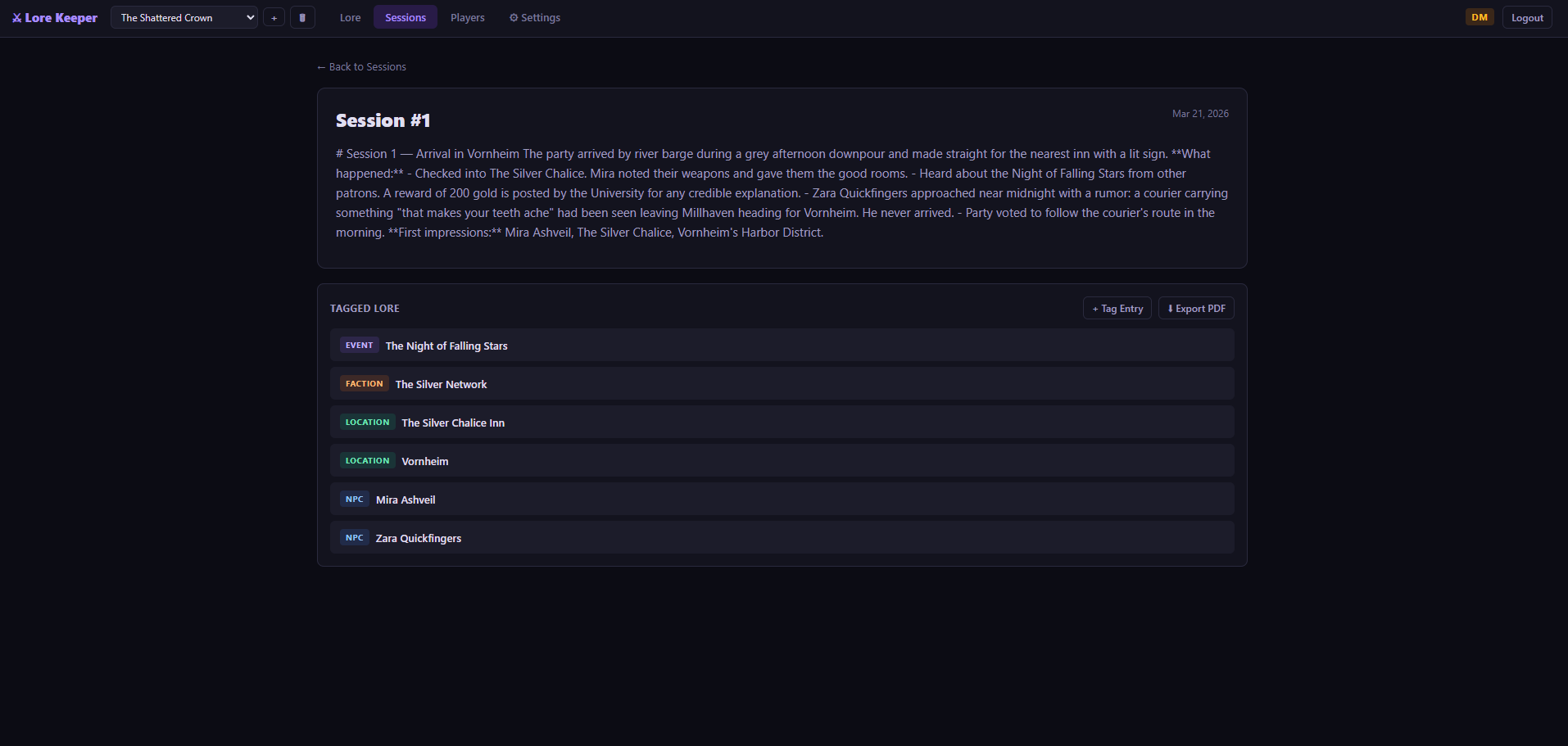Switch to the Lore tab
Screen dimensions: 1568x746
coord(350,18)
